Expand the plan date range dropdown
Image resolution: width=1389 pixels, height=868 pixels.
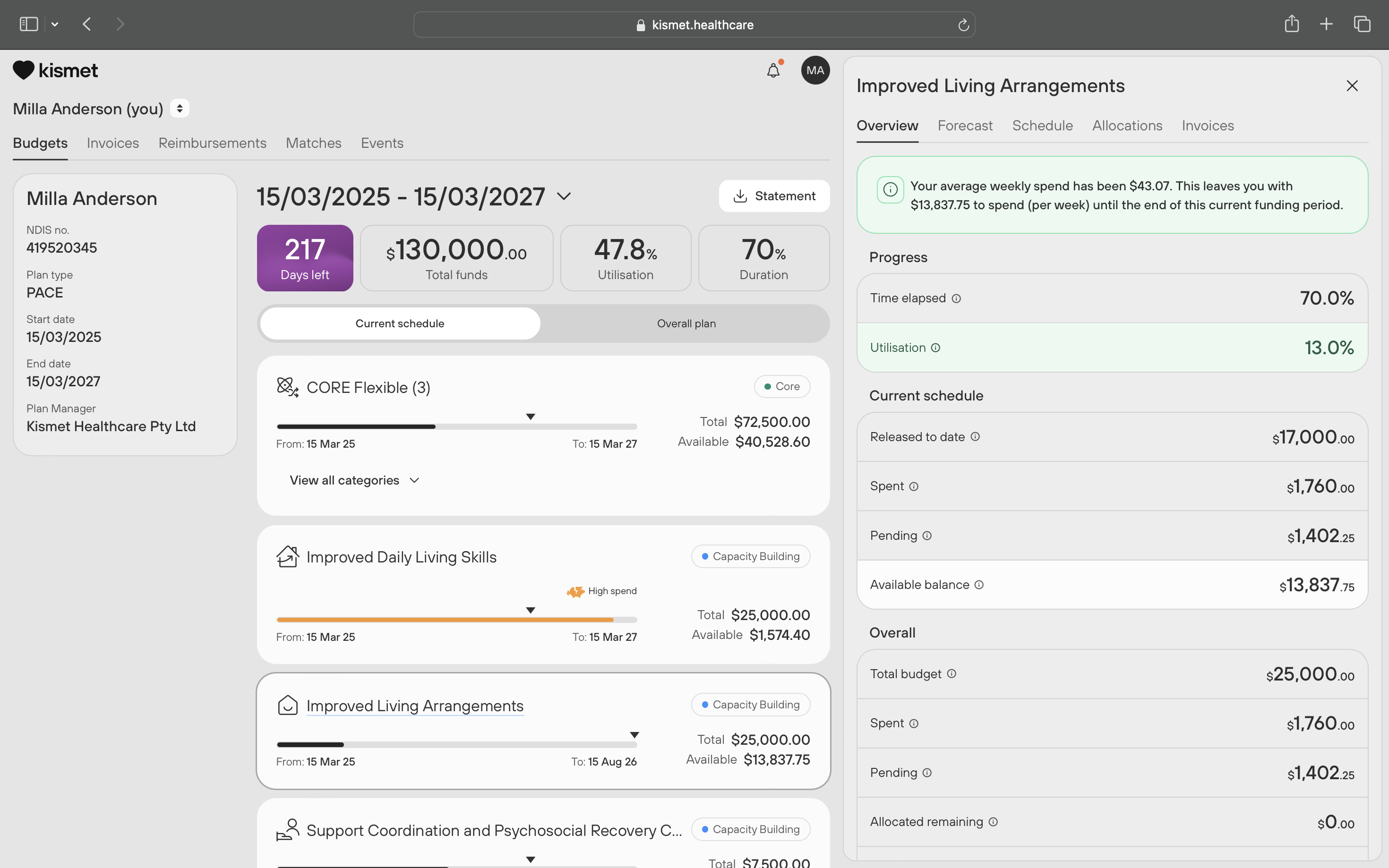click(564, 196)
